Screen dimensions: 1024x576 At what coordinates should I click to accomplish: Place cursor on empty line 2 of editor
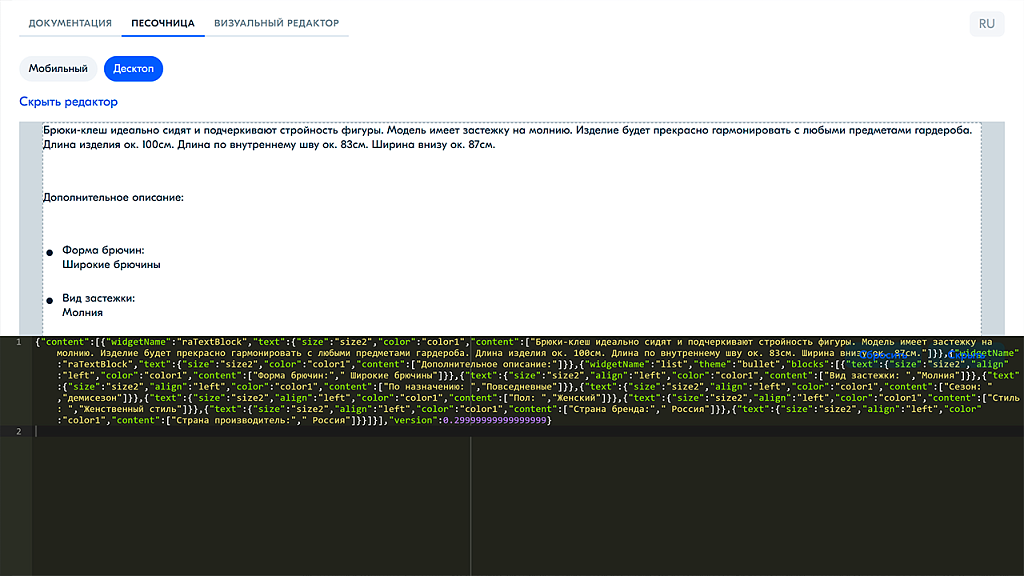(x=300, y=431)
